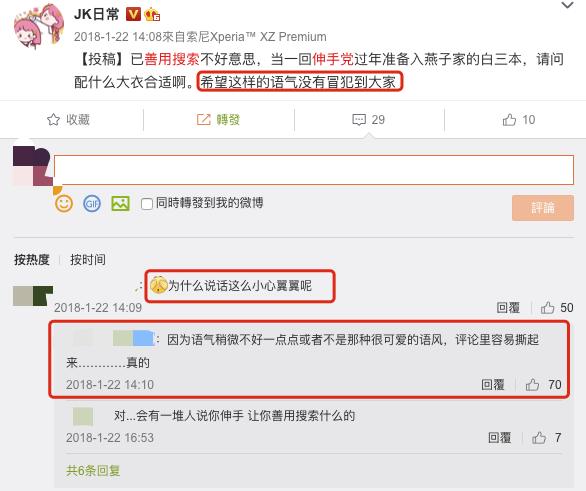This screenshot has width=586, height=491.
Task: Insert a GIF using the GIF icon
Action: [x=92, y=204]
